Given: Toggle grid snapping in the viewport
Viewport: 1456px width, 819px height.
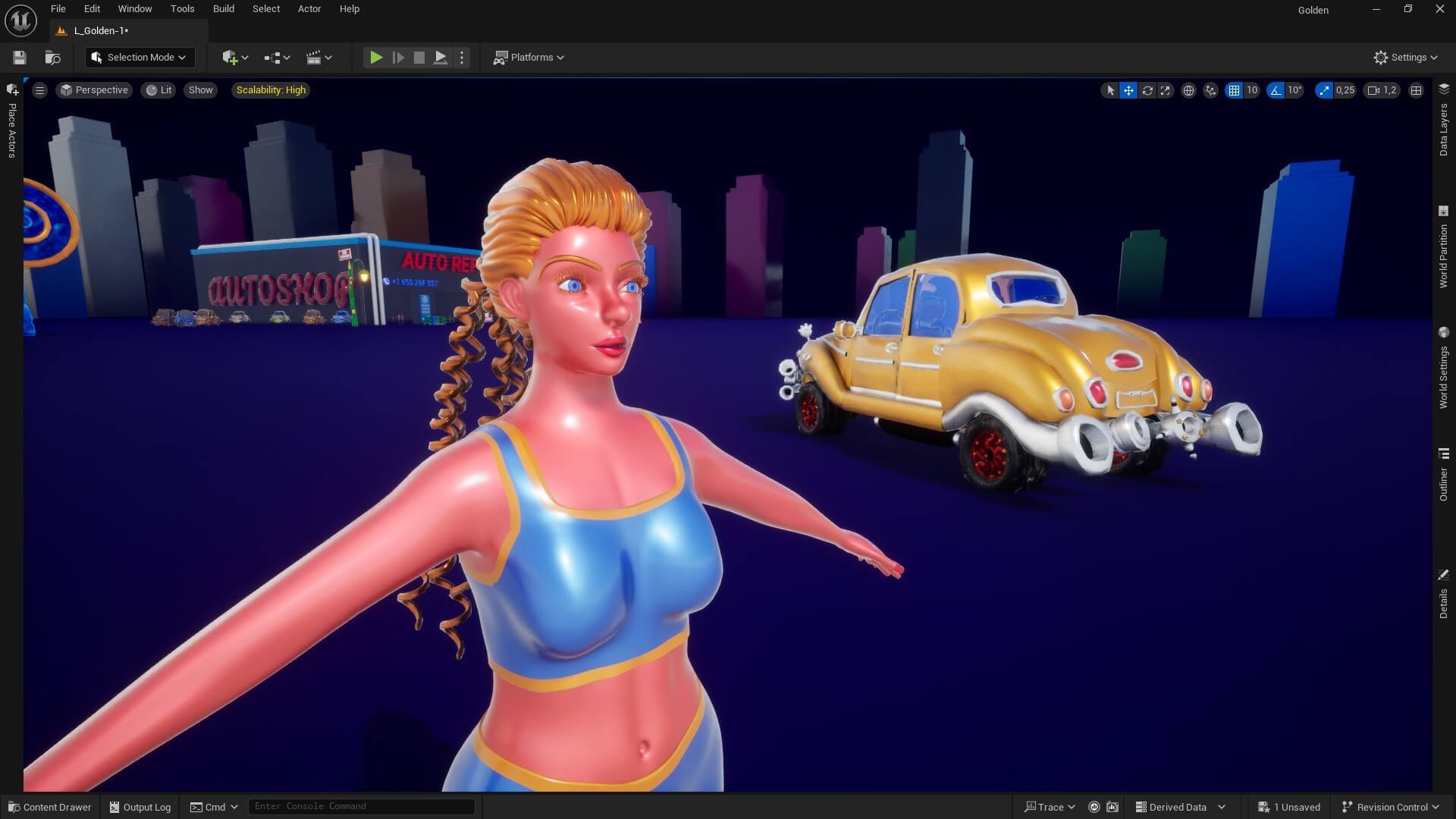Looking at the screenshot, I should point(1234,90).
